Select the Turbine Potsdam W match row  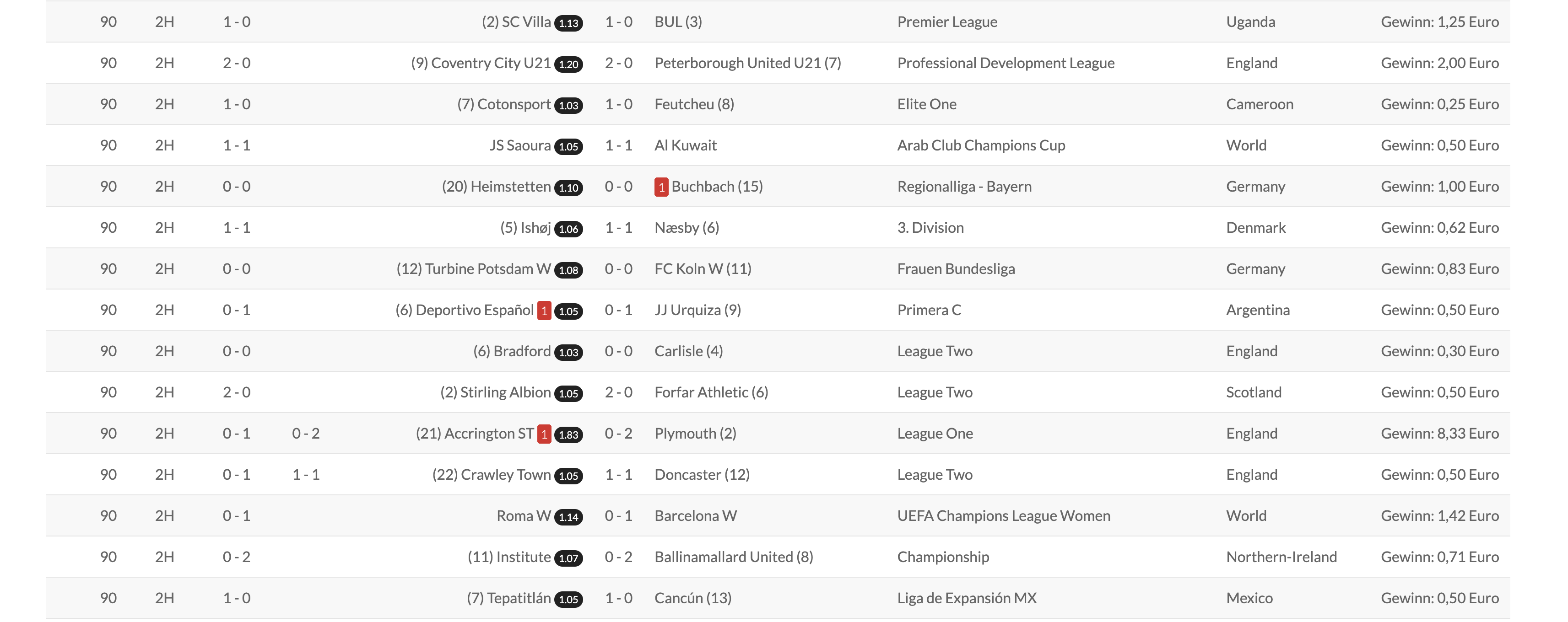tap(778, 269)
